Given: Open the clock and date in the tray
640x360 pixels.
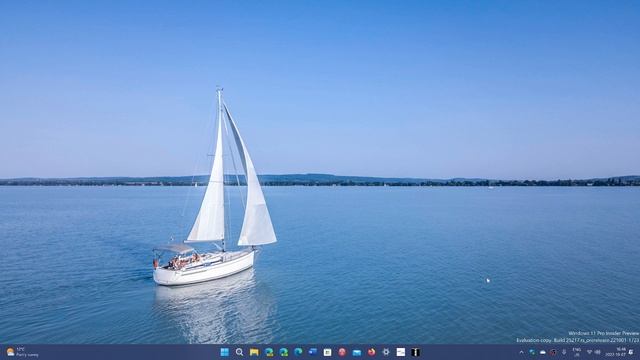Looking at the screenshot, I should coord(616,352).
